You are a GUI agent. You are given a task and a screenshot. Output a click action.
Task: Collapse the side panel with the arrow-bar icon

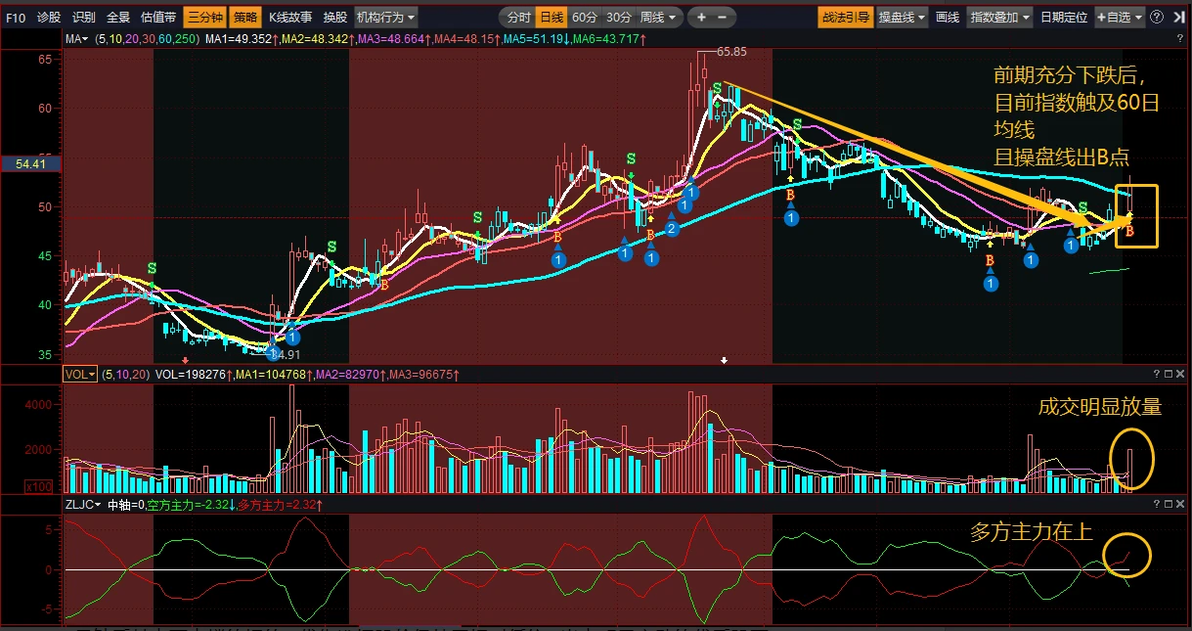tap(1178, 17)
